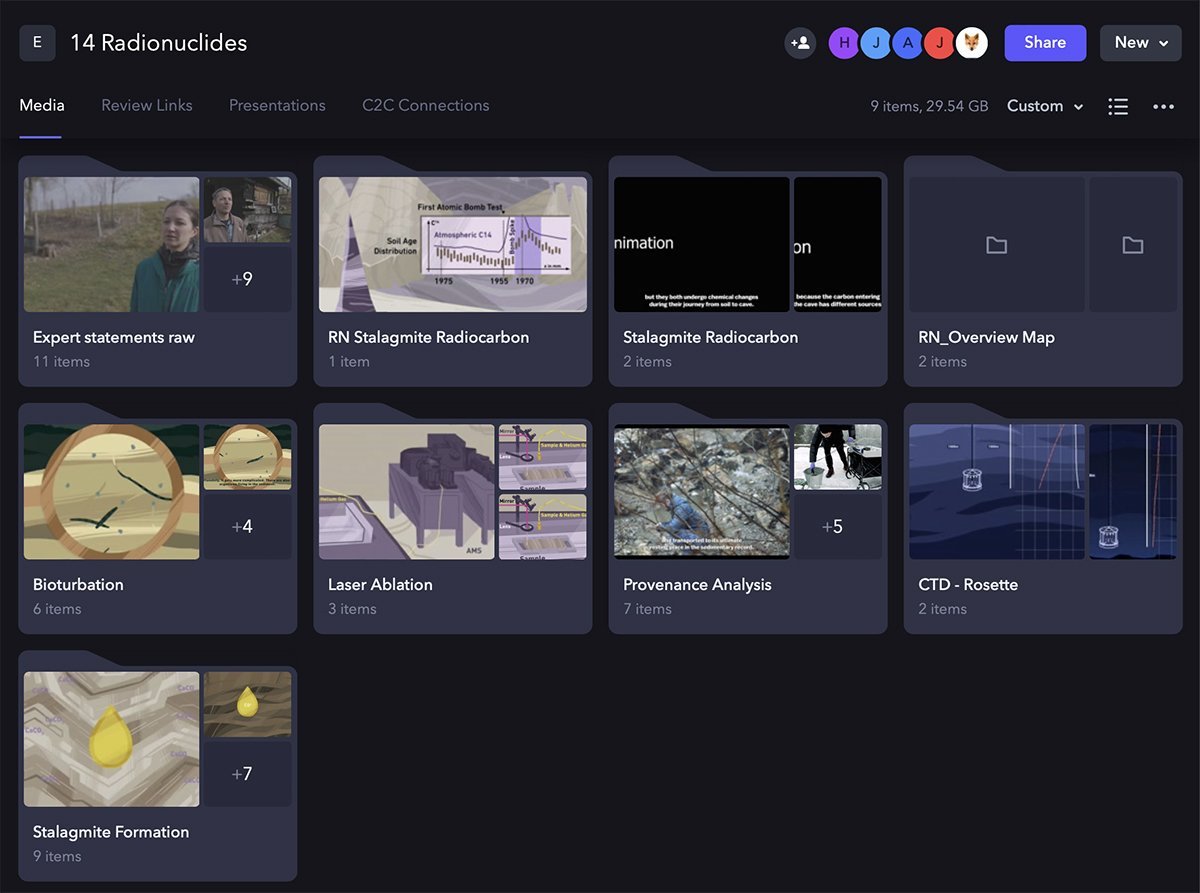Image resolution: width=1200 pixels, height=893 pixels.
Task: Click the '1 item' count label
Action: click(x=349, y=362)
